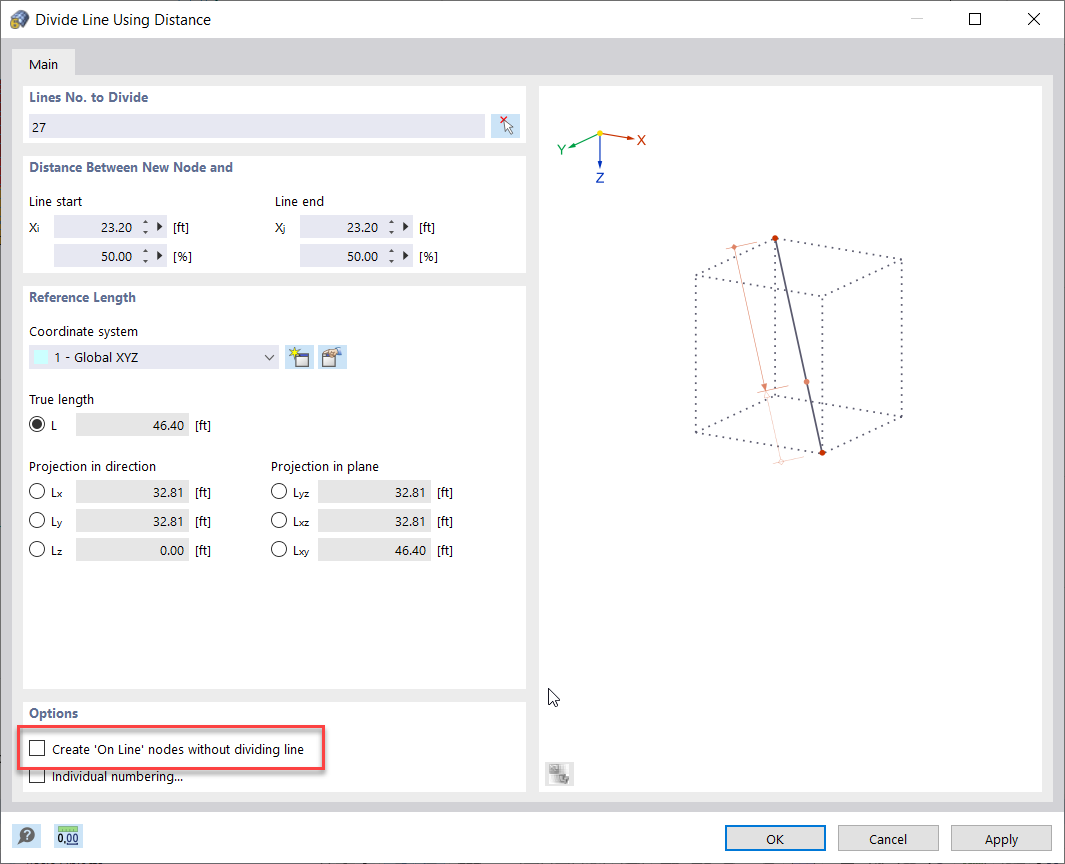Open the units and decimal places settings

pos(67,835)
